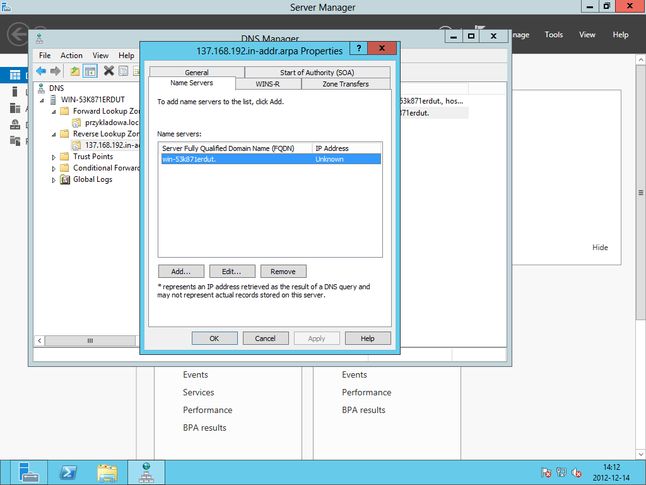Viewport: 646px width, 485px height.
Task: Open All Servers sidebar icon
Action: coord(15,108)
